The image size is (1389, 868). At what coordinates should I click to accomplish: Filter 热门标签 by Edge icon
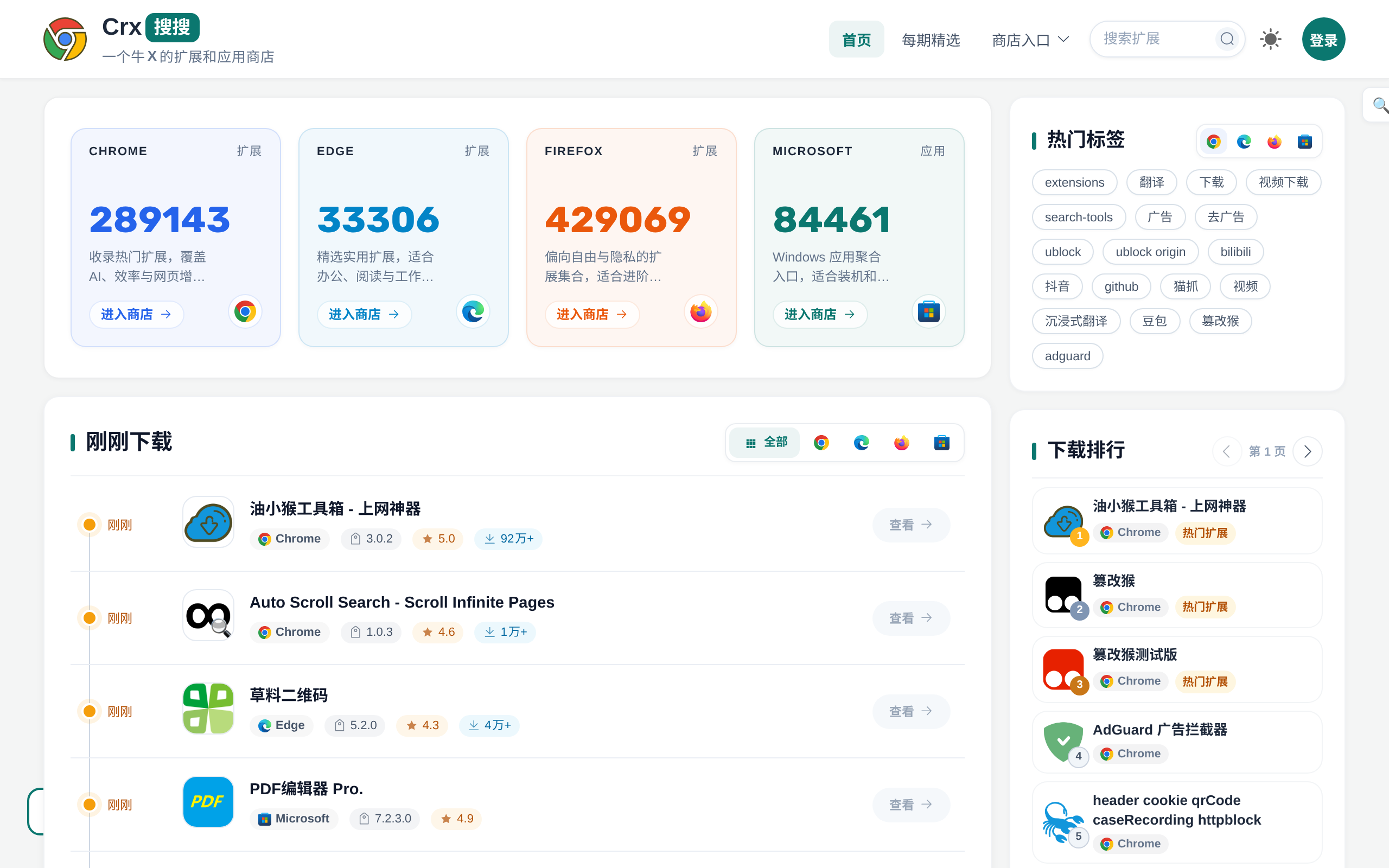[x=1244, y=141]
